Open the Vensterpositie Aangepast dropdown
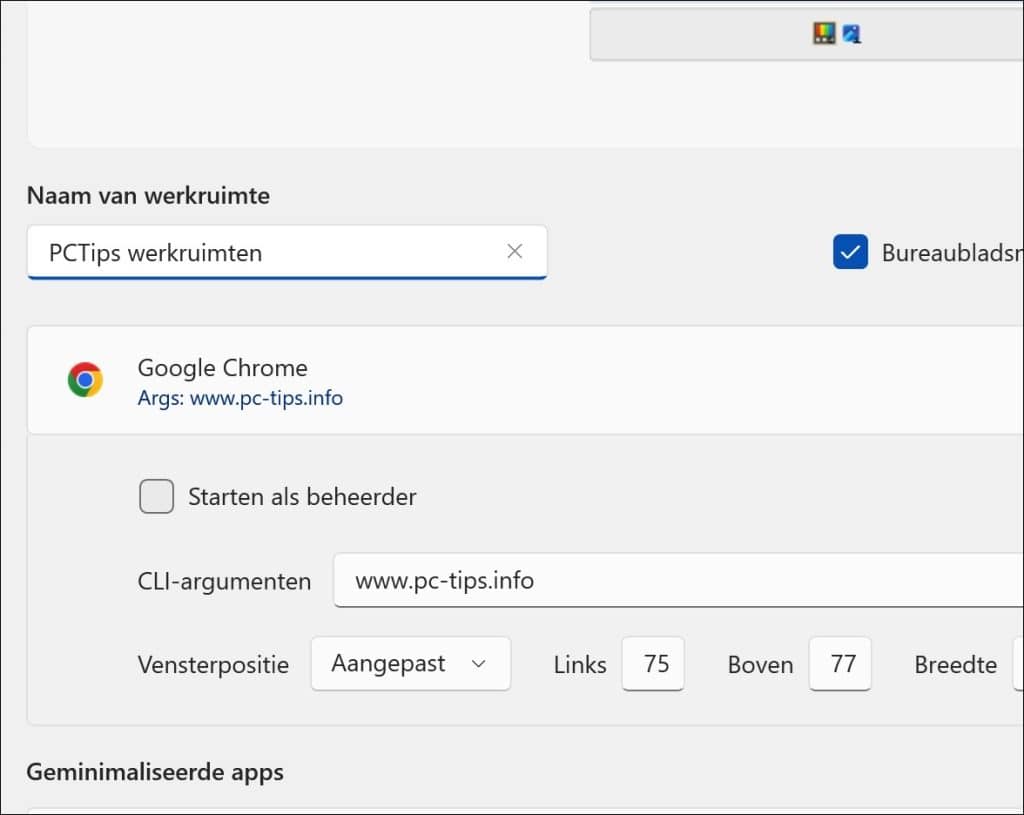This screenshot has height=815, width=1024. (411, 663)
